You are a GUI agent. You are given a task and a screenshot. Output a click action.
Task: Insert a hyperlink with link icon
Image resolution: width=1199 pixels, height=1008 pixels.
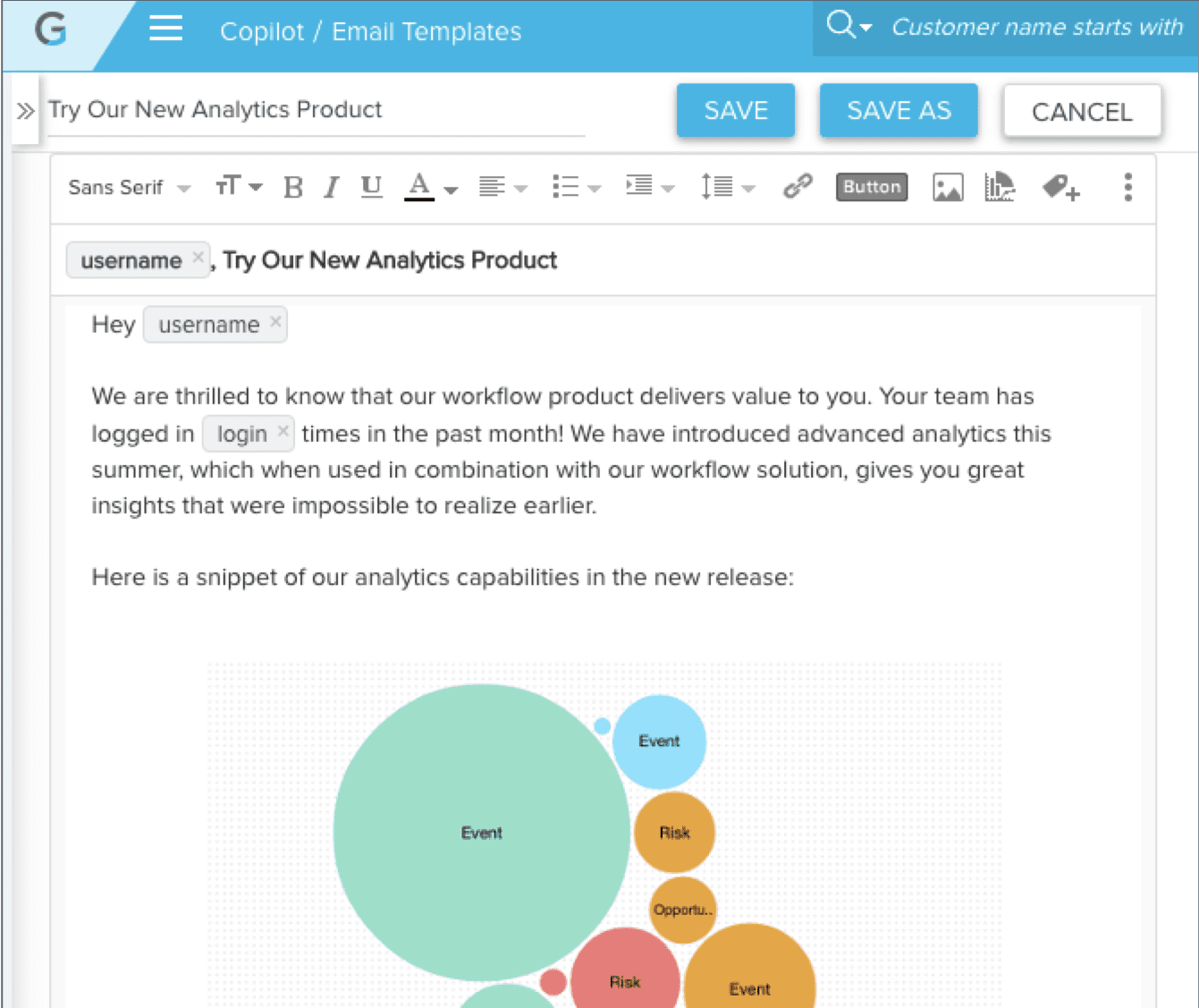pos(797,187)
